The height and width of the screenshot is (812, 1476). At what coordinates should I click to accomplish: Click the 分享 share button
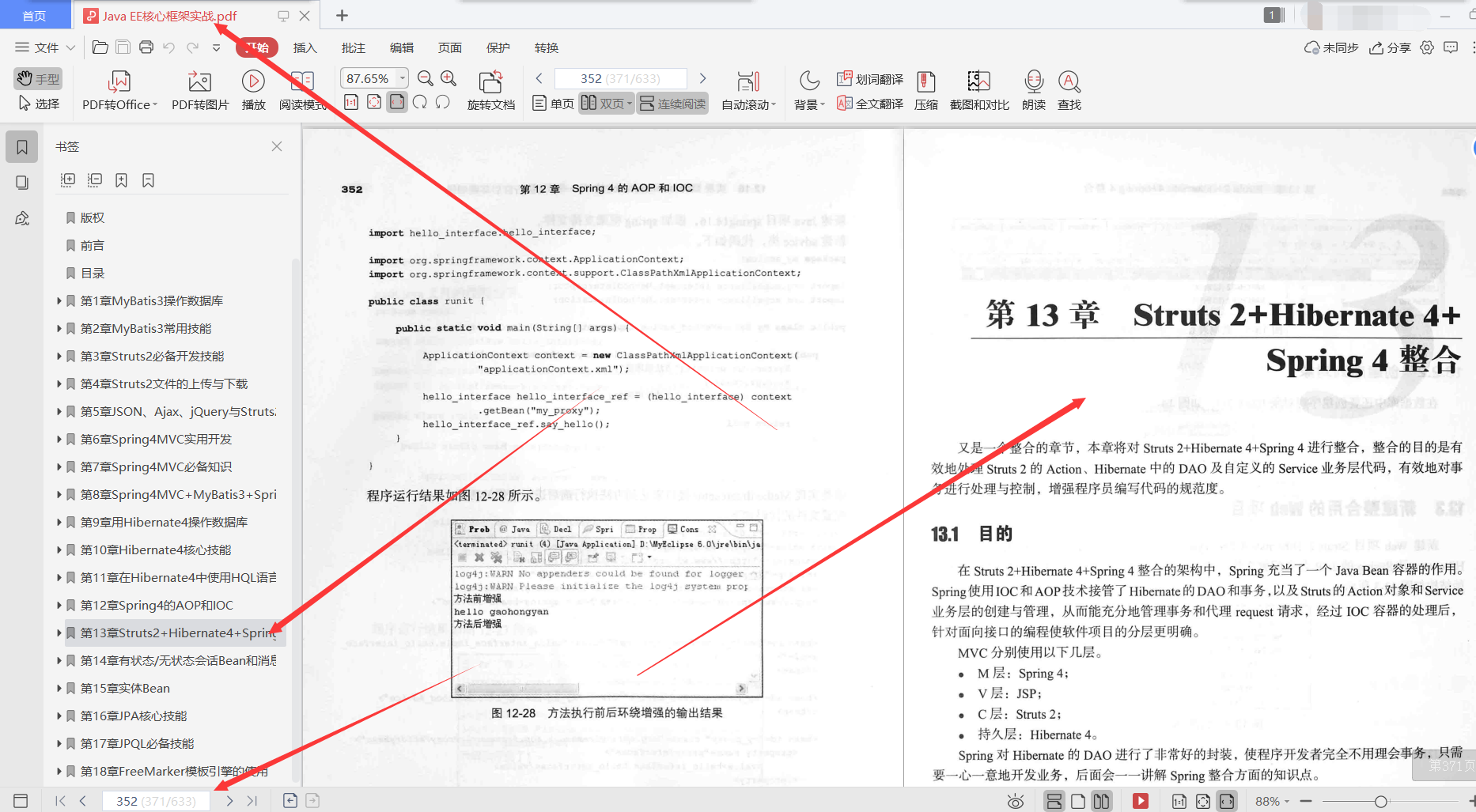(1390, 47)
